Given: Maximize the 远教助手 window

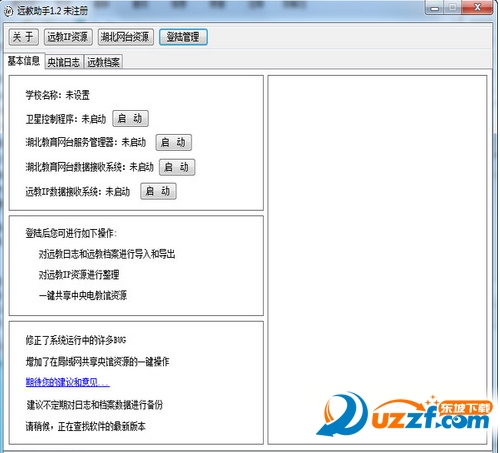Looking at the screenshot, I should coord(452,8).
